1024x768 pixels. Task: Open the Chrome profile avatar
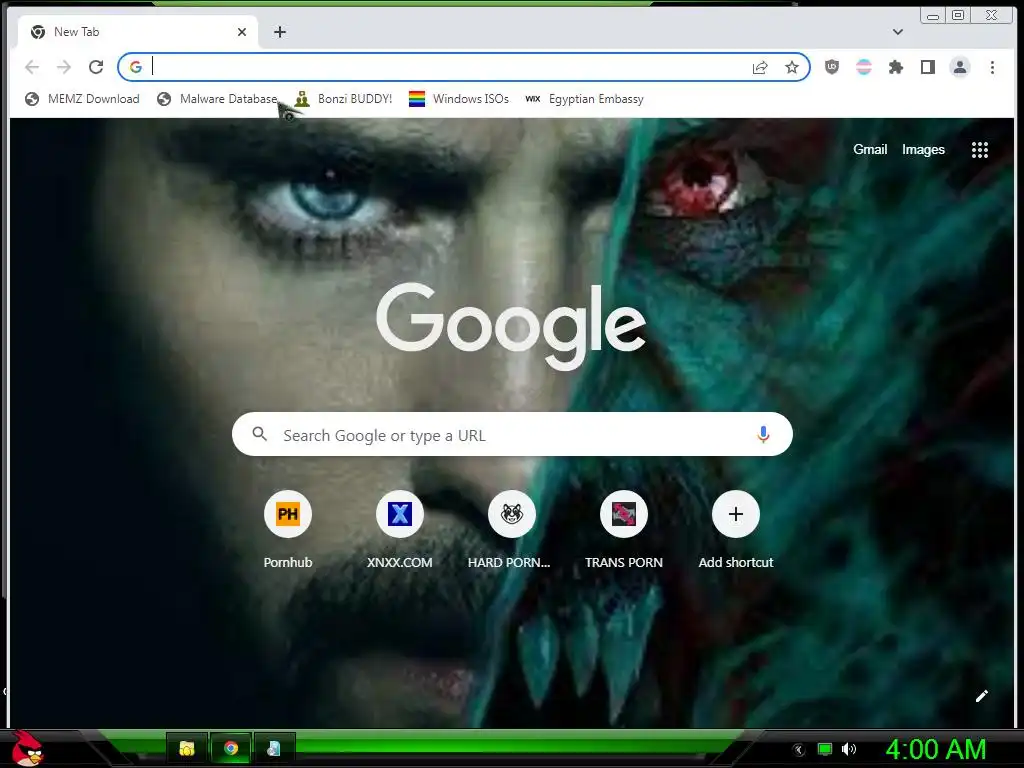pos(959,67)
